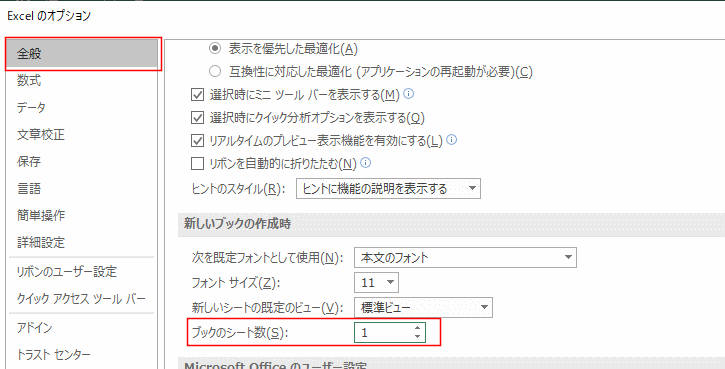Click info icon beside リボンを自動的に折りたたむ
This screenshot has width=725, height=369.
click(366, 163)
